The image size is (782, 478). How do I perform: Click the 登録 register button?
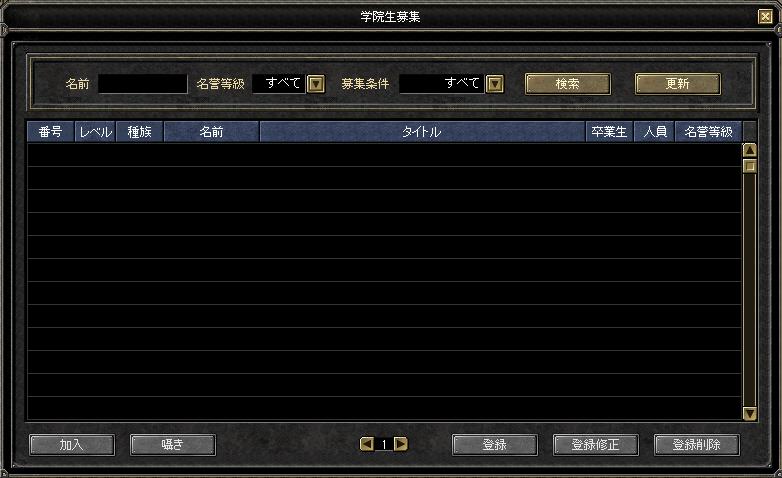(495, 445)
